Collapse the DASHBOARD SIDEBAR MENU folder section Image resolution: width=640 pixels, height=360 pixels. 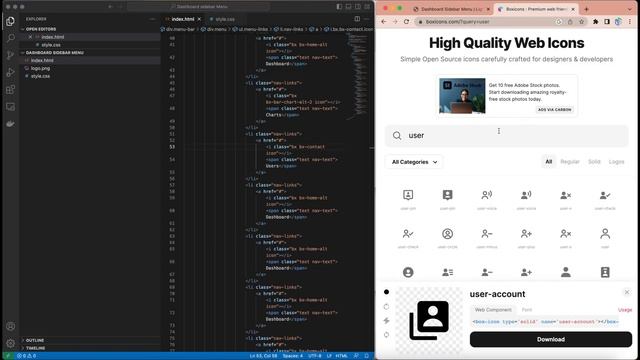point(55,53)
